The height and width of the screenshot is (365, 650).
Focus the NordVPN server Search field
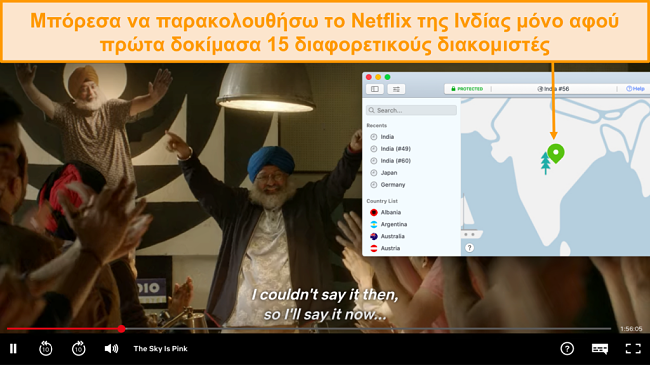tap(411, 110)
